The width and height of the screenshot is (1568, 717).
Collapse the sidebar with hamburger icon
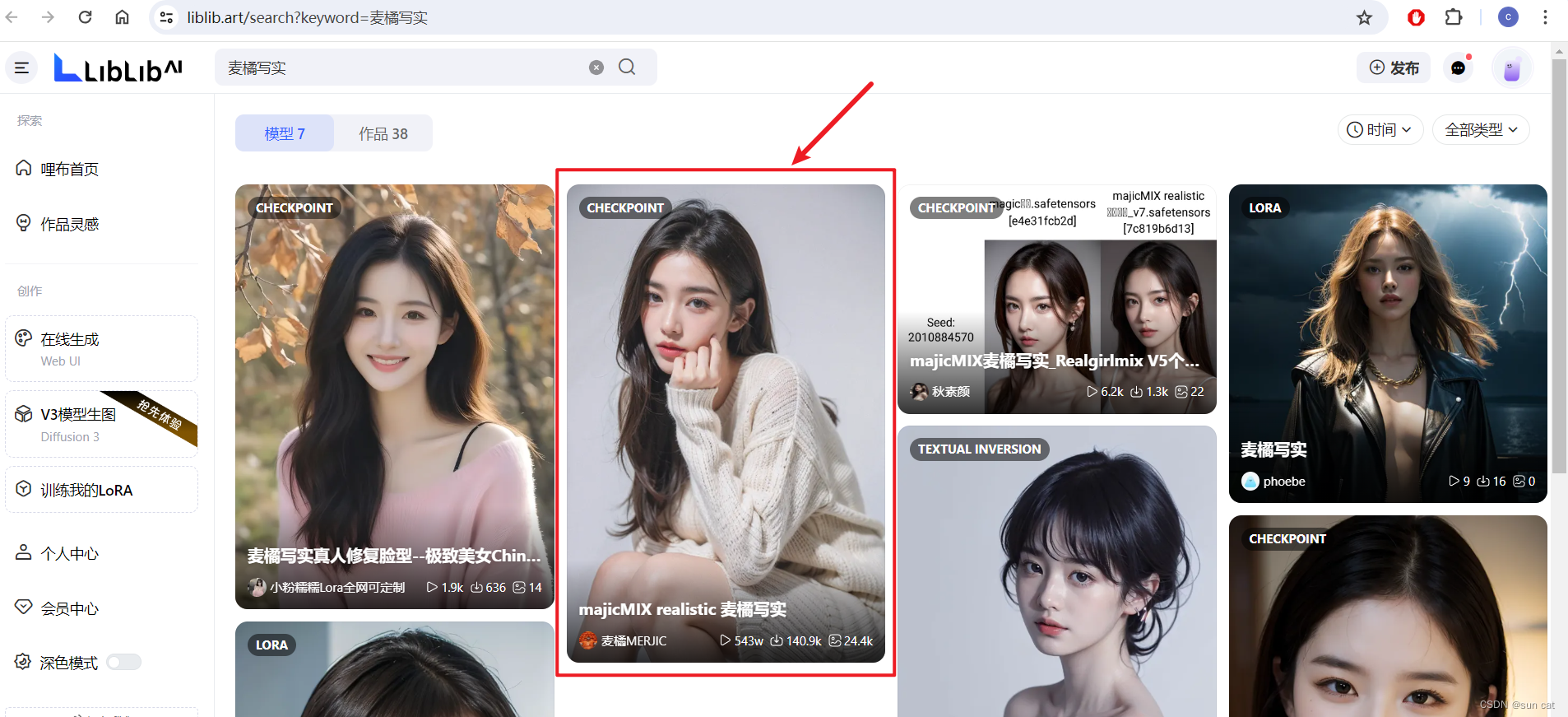[x=22, y=68]
